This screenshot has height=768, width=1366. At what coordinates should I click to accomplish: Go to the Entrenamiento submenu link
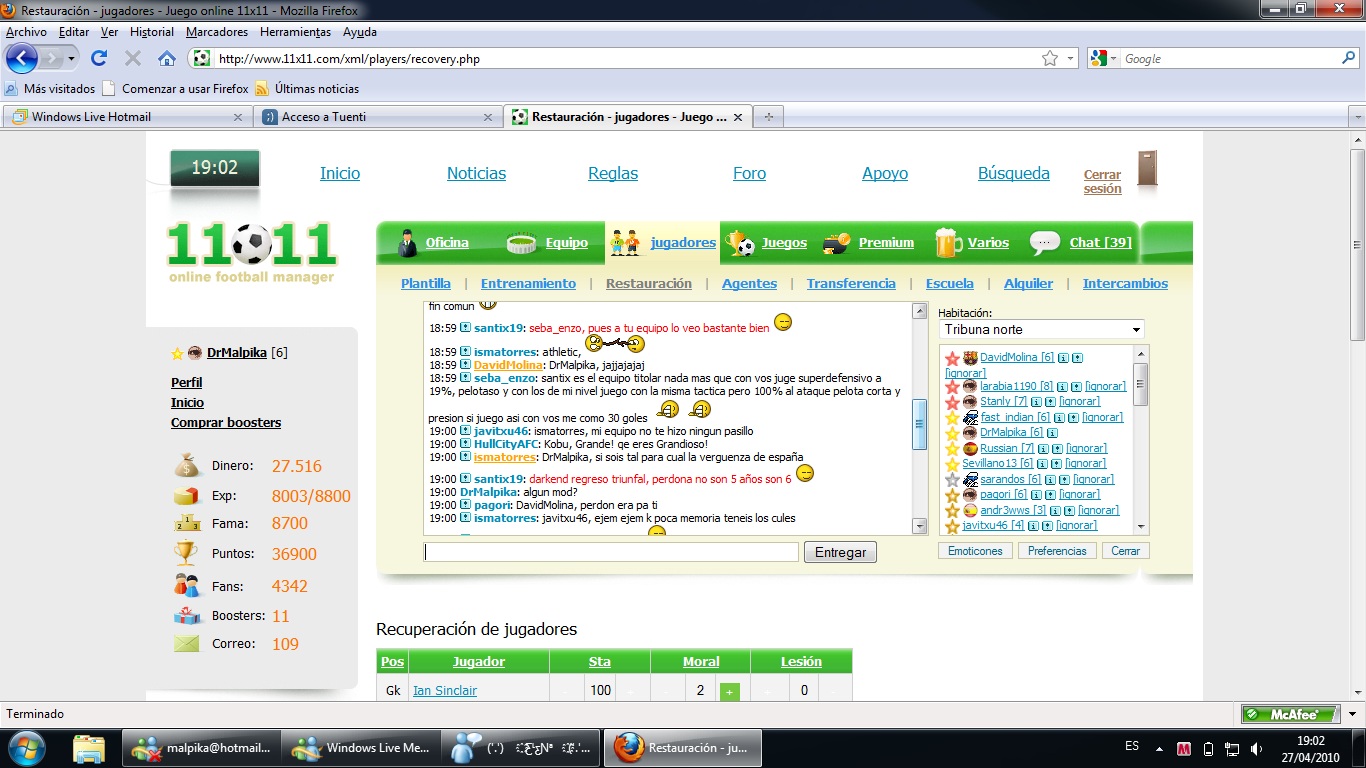coord(528,283)
